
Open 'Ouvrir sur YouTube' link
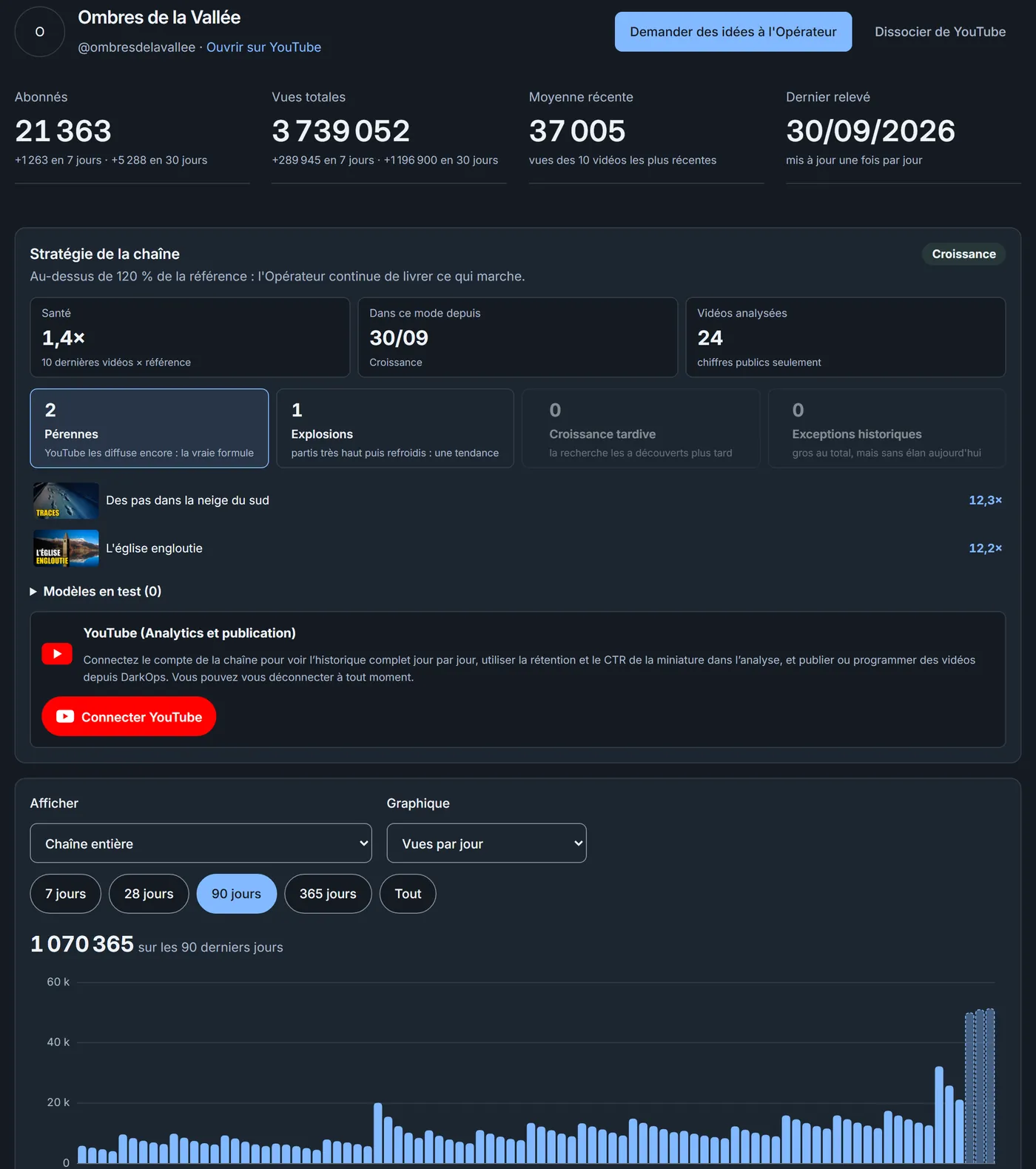tap(263, 47)
